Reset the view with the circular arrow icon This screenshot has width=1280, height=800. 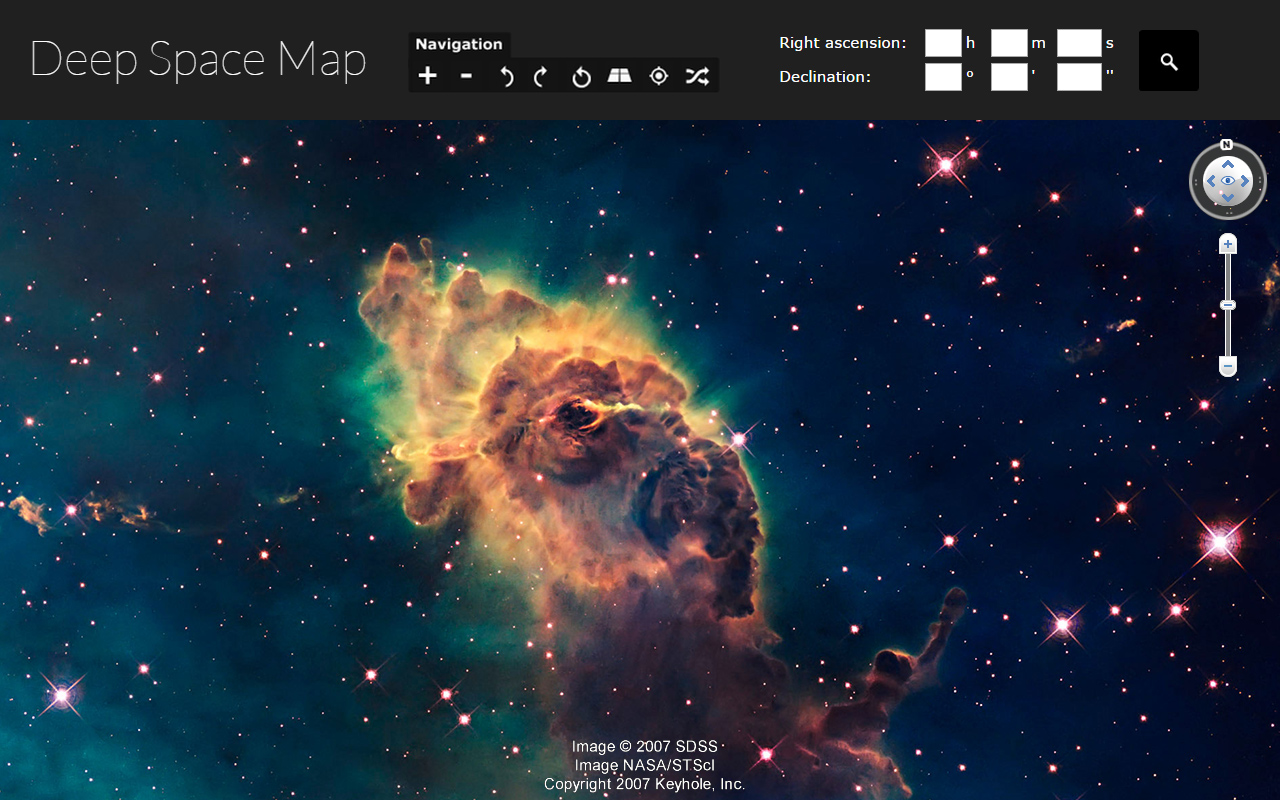coord(581,77)
